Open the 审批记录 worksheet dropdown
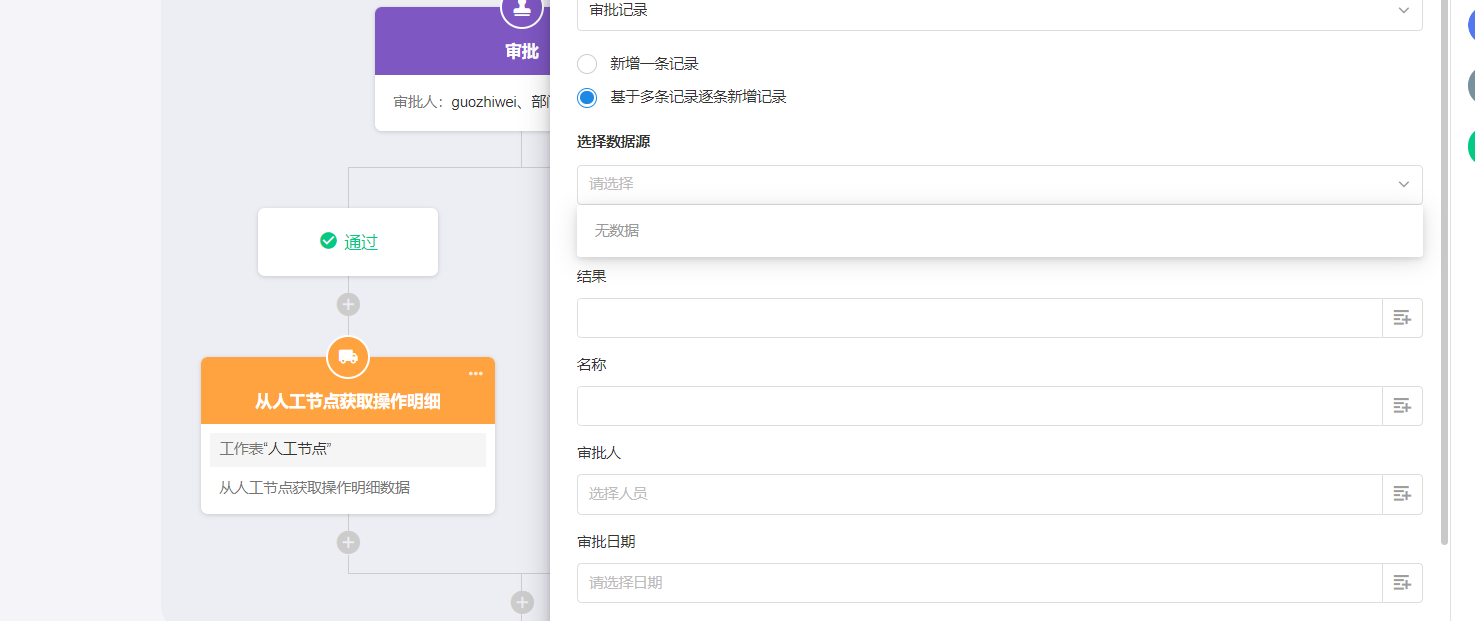The height and width of the screenshot is (621, 1475). point(999,11)
